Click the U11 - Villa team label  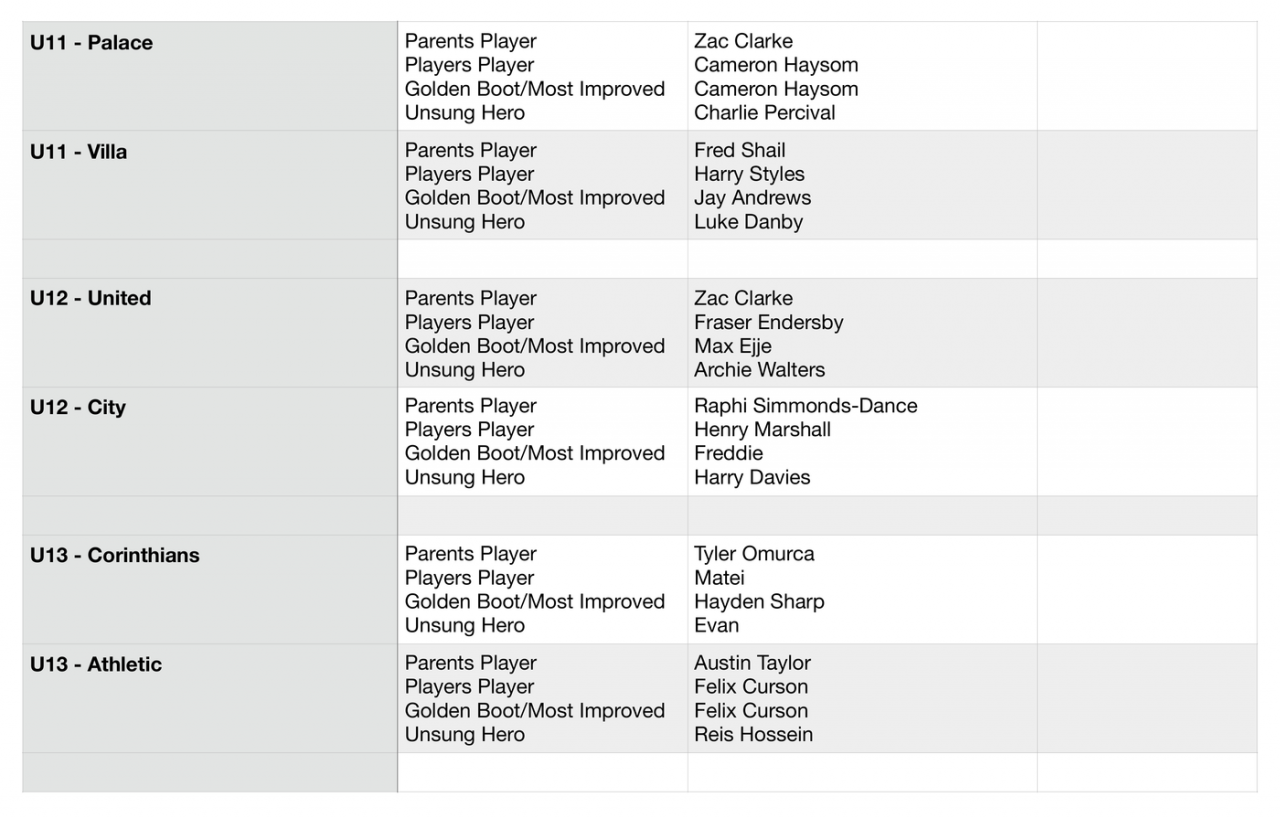pos(79,152)
